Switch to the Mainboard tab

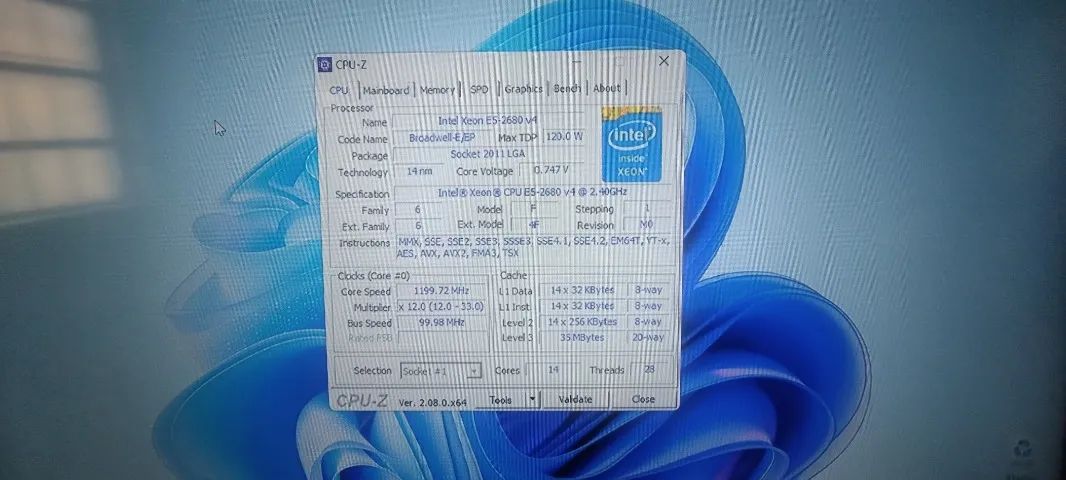click(385, 90)
